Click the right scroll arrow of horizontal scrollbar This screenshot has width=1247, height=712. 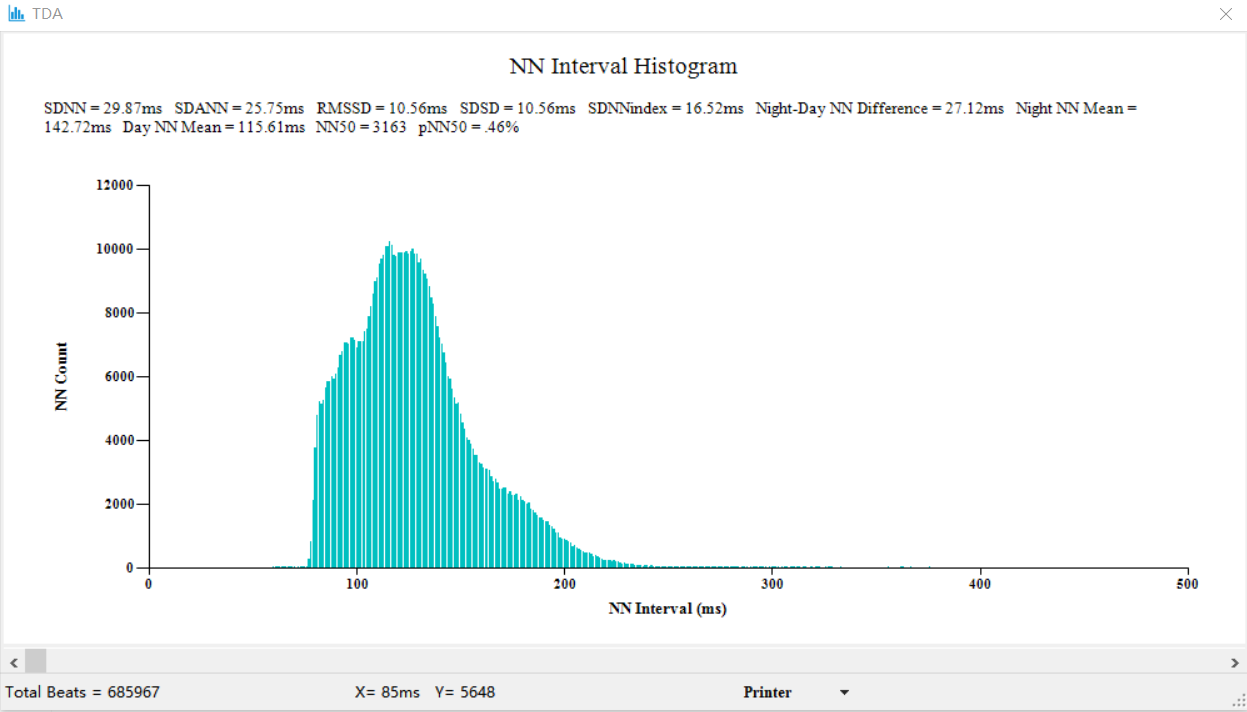[1234, 661]
